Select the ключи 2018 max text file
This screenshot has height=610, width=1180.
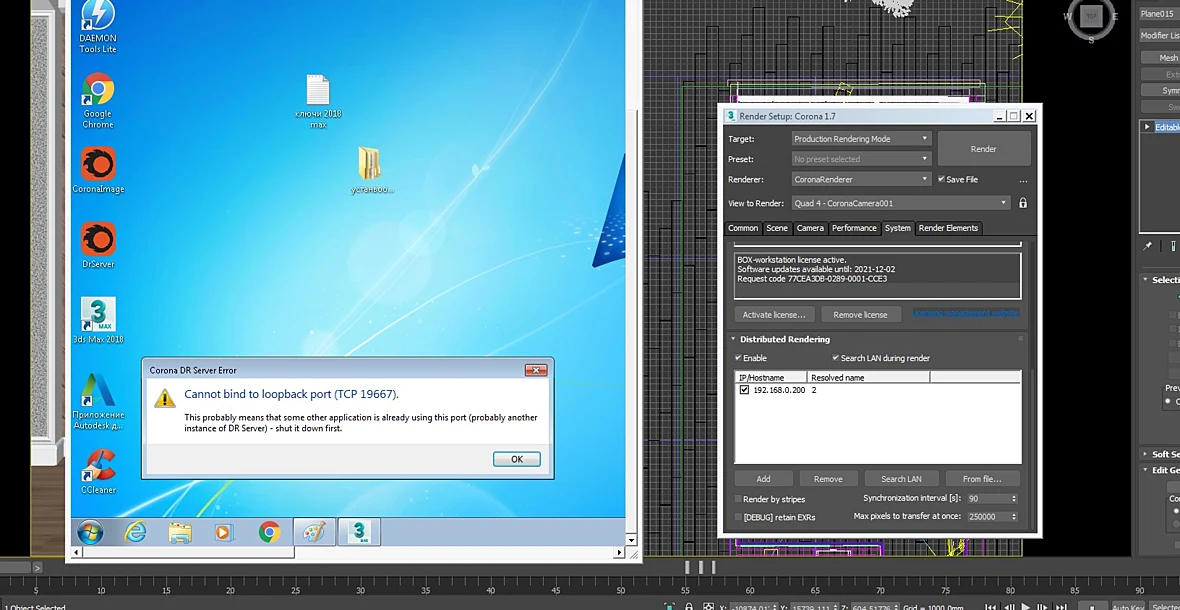pyautogui.click(x=318, y=101)
